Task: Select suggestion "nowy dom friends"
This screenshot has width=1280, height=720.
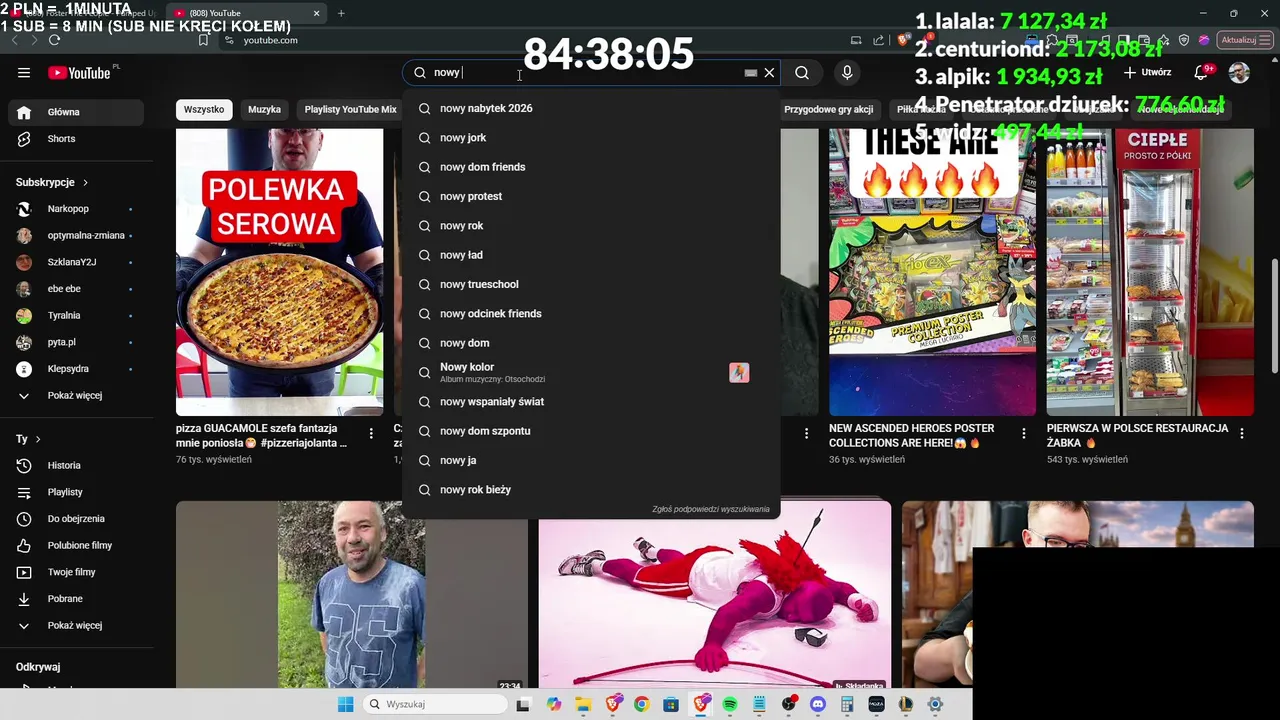Action: tap(591, 167)
